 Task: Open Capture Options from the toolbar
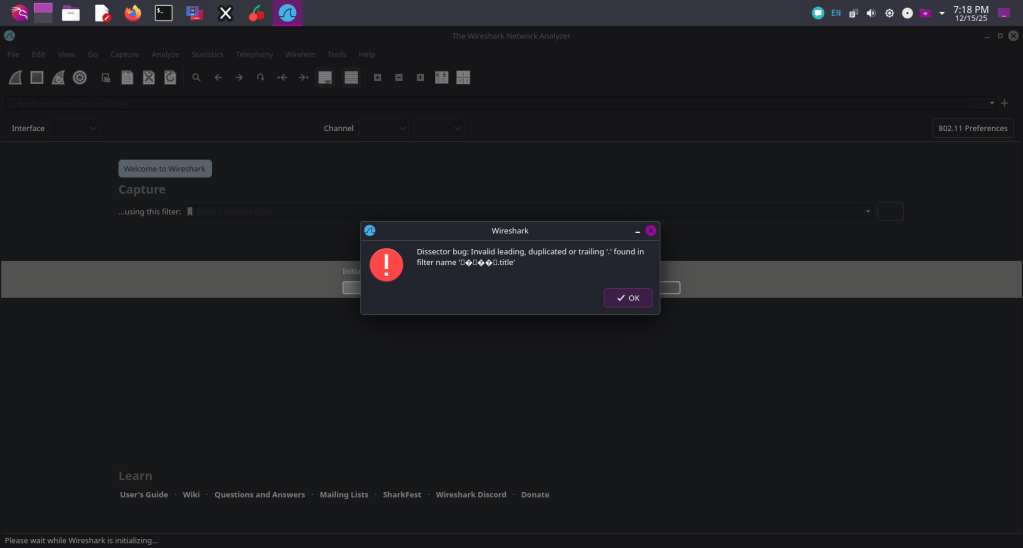80,77
